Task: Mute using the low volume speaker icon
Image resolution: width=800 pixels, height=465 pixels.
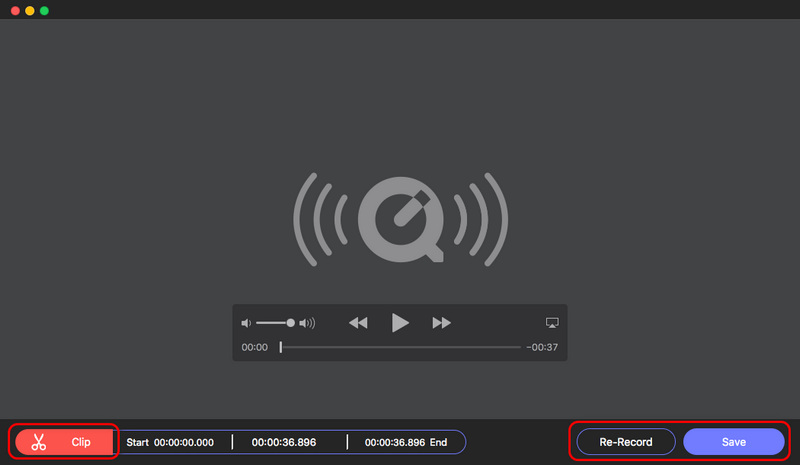Action: (x=246, y=323)
